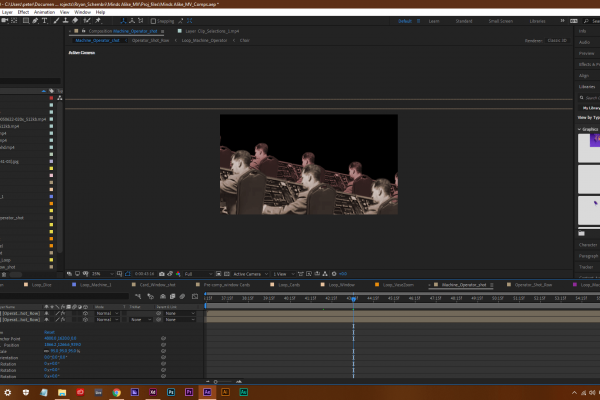Select the Unified Camera tool

pos(5,21)
